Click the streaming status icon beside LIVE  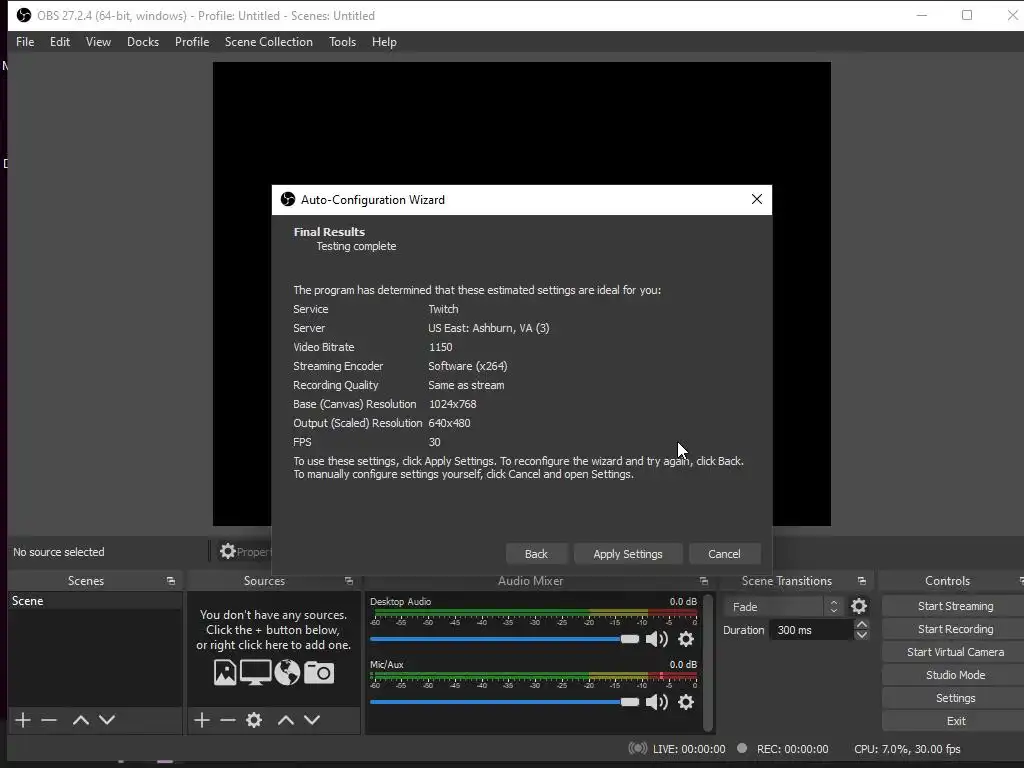pos(637,748)
